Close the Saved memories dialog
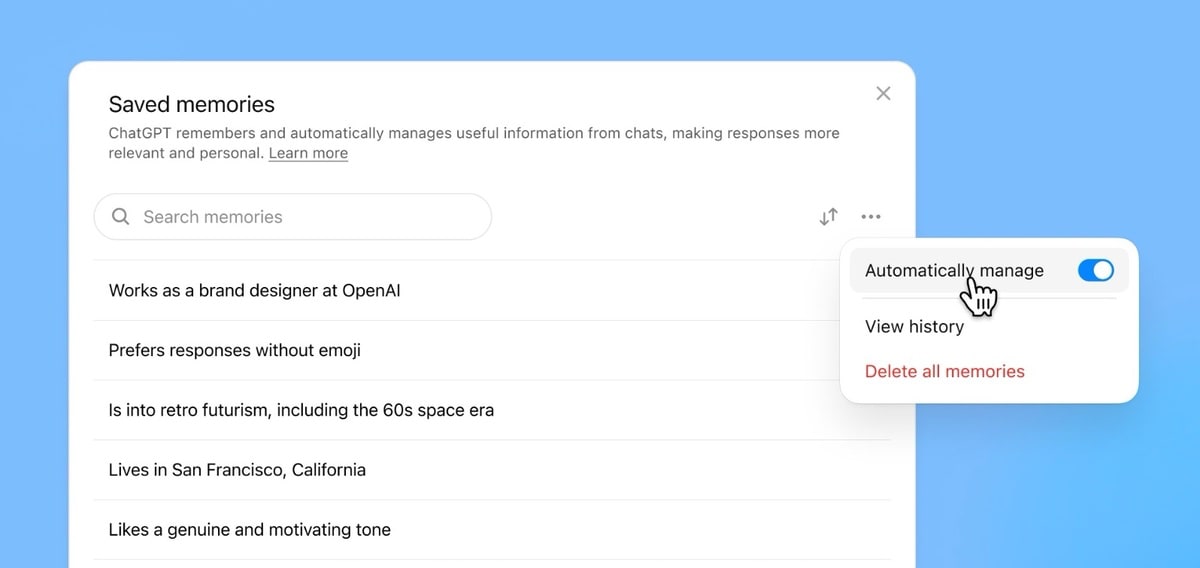Viewport: 1200px width, 568px height. (883, 93)
